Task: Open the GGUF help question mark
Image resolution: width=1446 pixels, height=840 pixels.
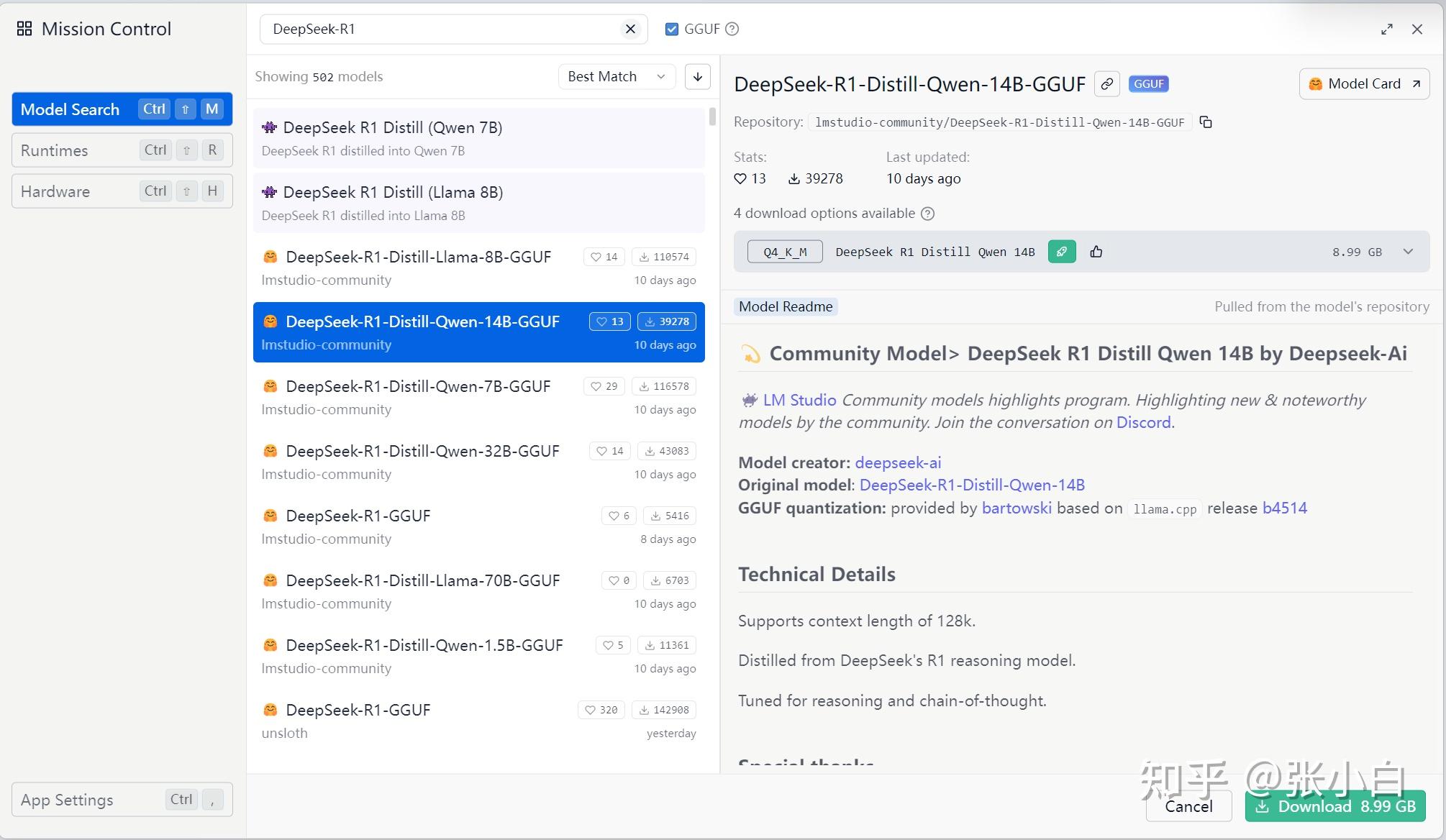Action: tap(732, 29)
